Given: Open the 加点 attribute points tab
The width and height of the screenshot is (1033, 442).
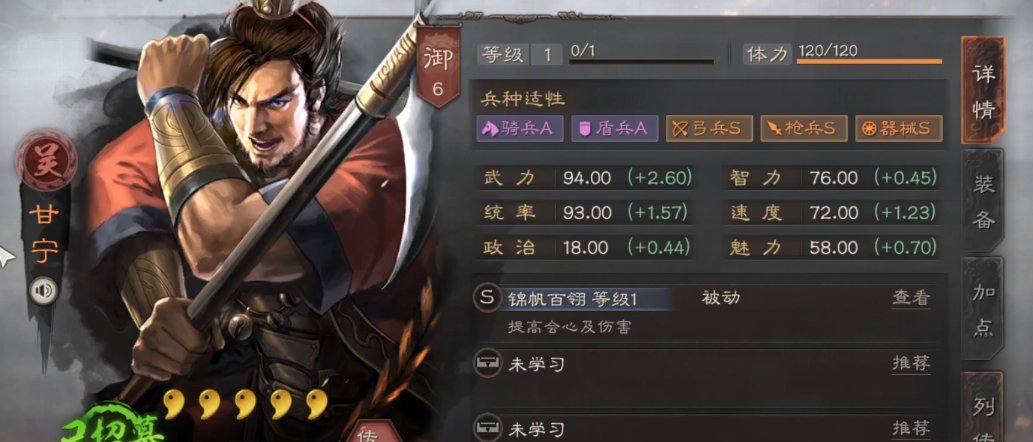Looking at the screenshot, I should coord(983,308).
